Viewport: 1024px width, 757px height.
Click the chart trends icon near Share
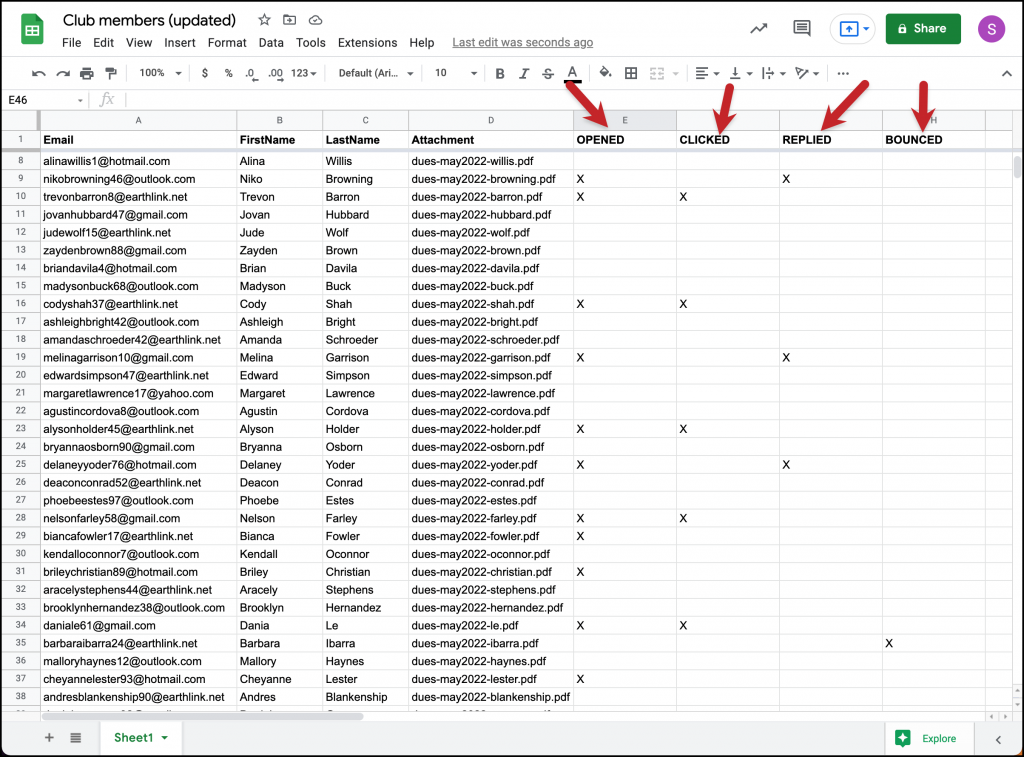[x=758, y=29]
